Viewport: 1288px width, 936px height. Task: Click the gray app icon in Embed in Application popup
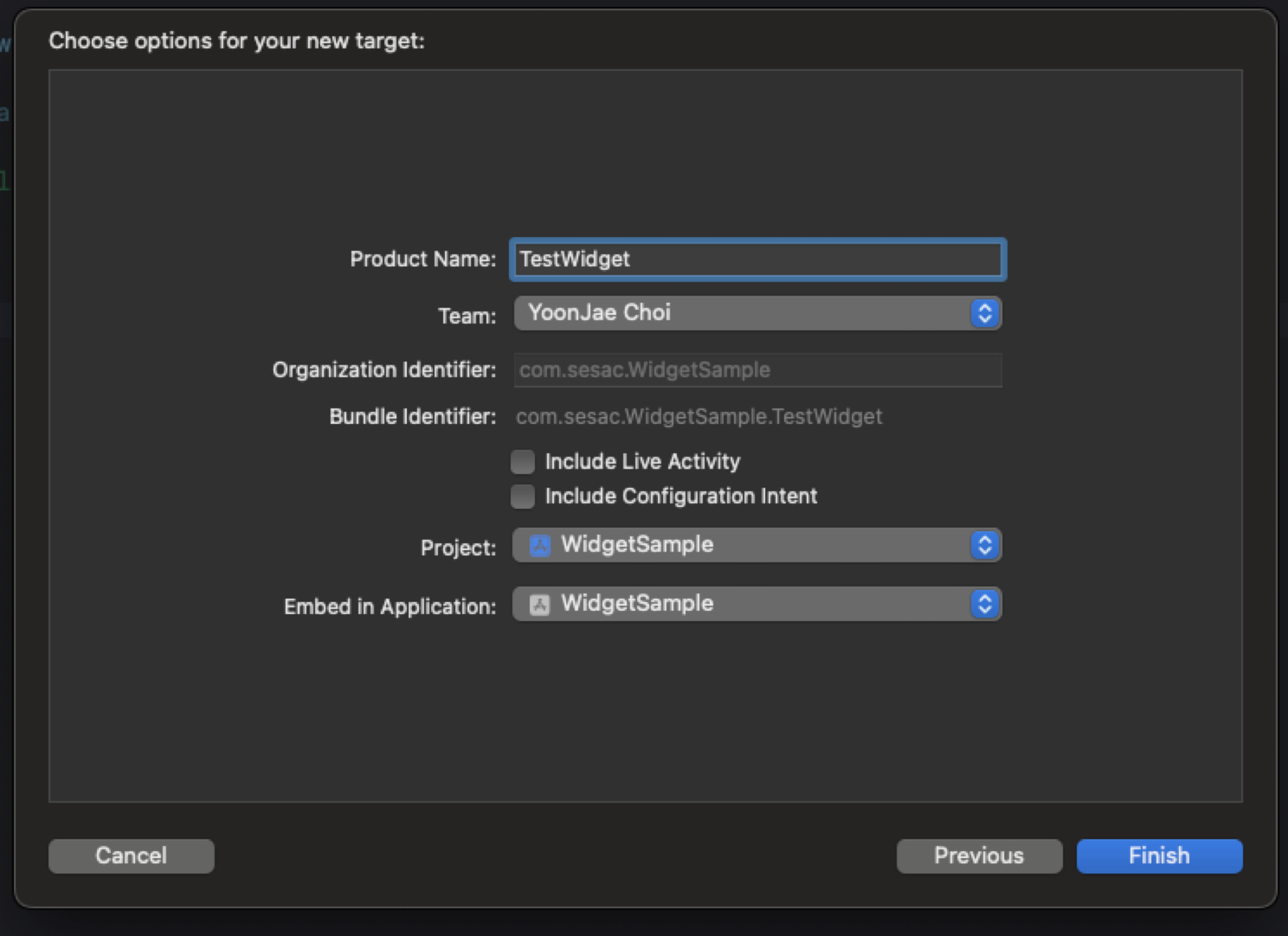point(539,604)
